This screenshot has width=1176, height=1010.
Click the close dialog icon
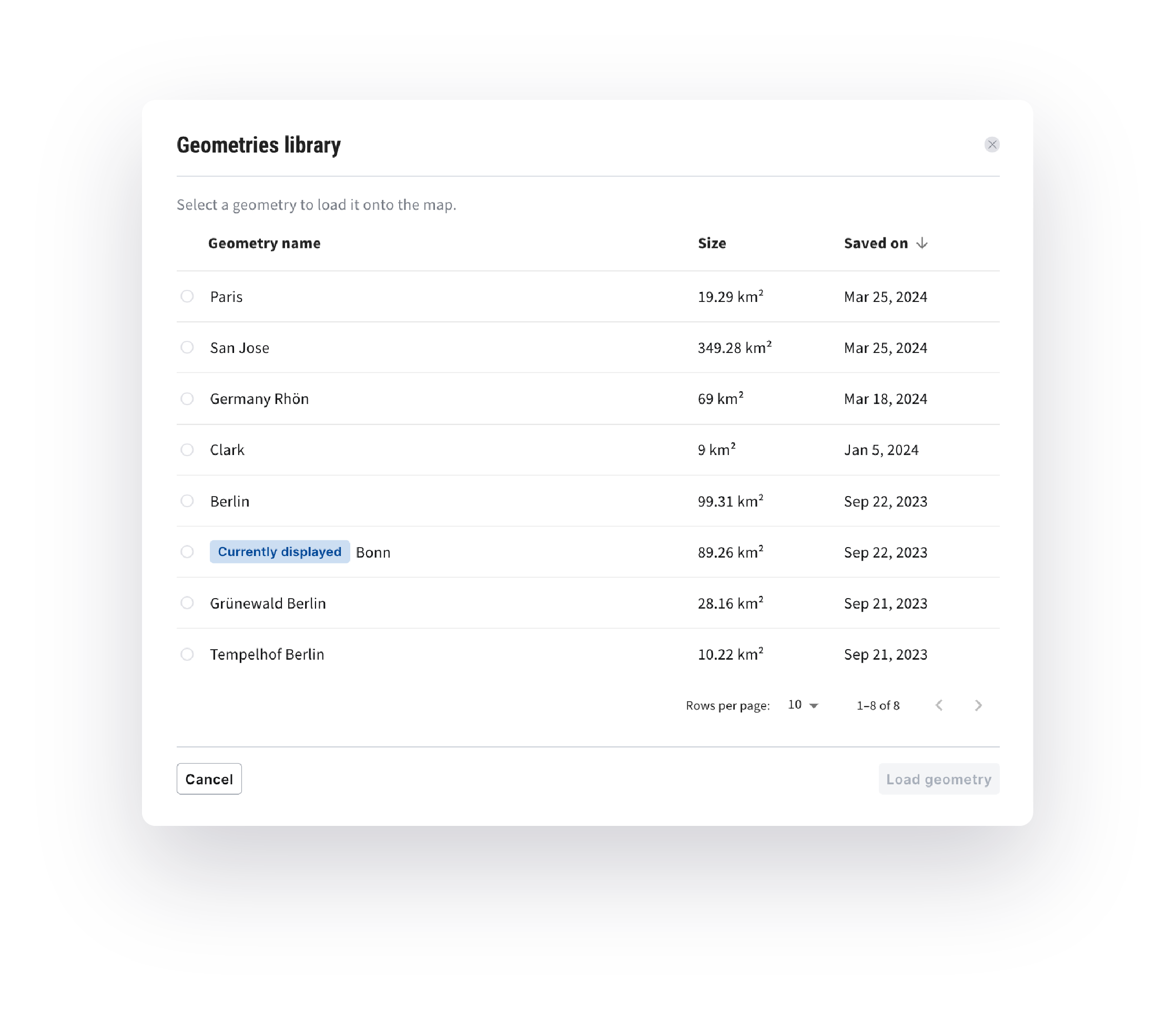click(992, 144)
